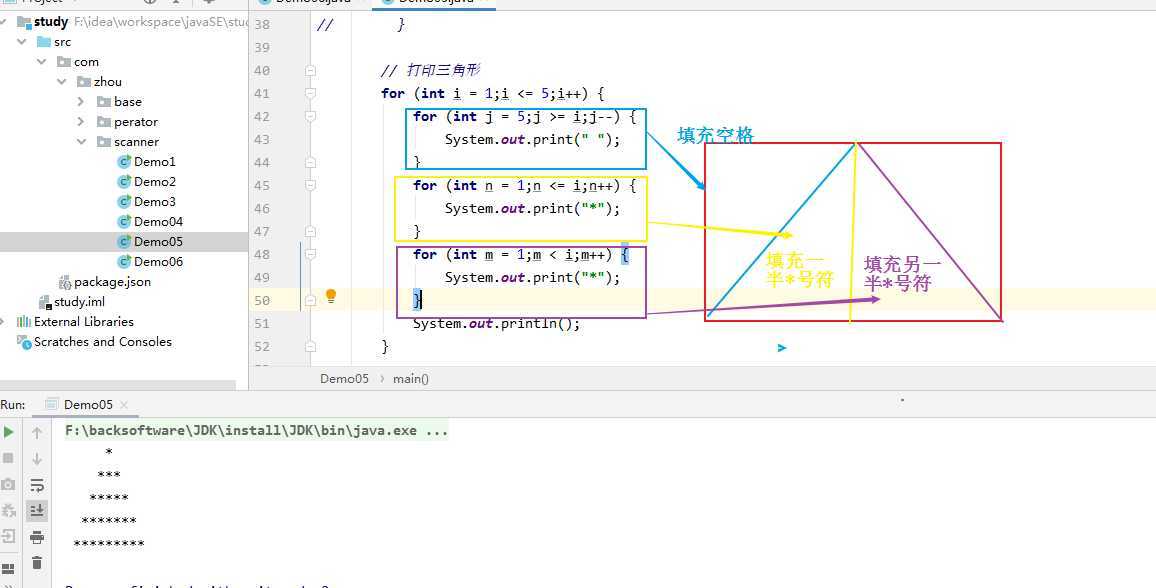Click the Print icon in Run console
Image resolution: width=1156 pixels, height=588 pixels.
37,537
